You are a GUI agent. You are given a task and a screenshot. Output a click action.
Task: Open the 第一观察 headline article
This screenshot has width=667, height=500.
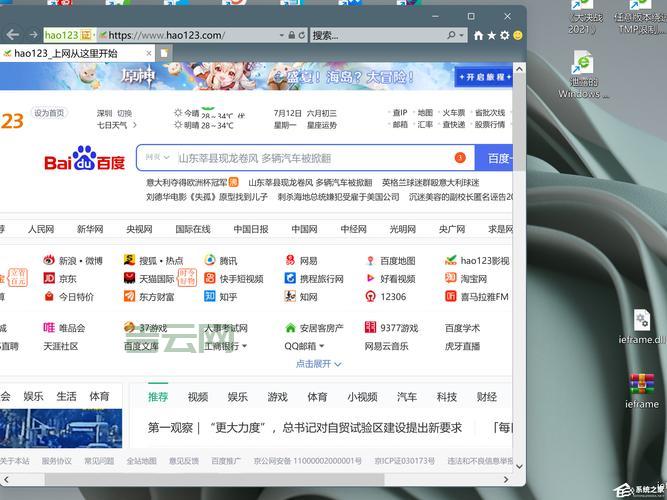305,428
